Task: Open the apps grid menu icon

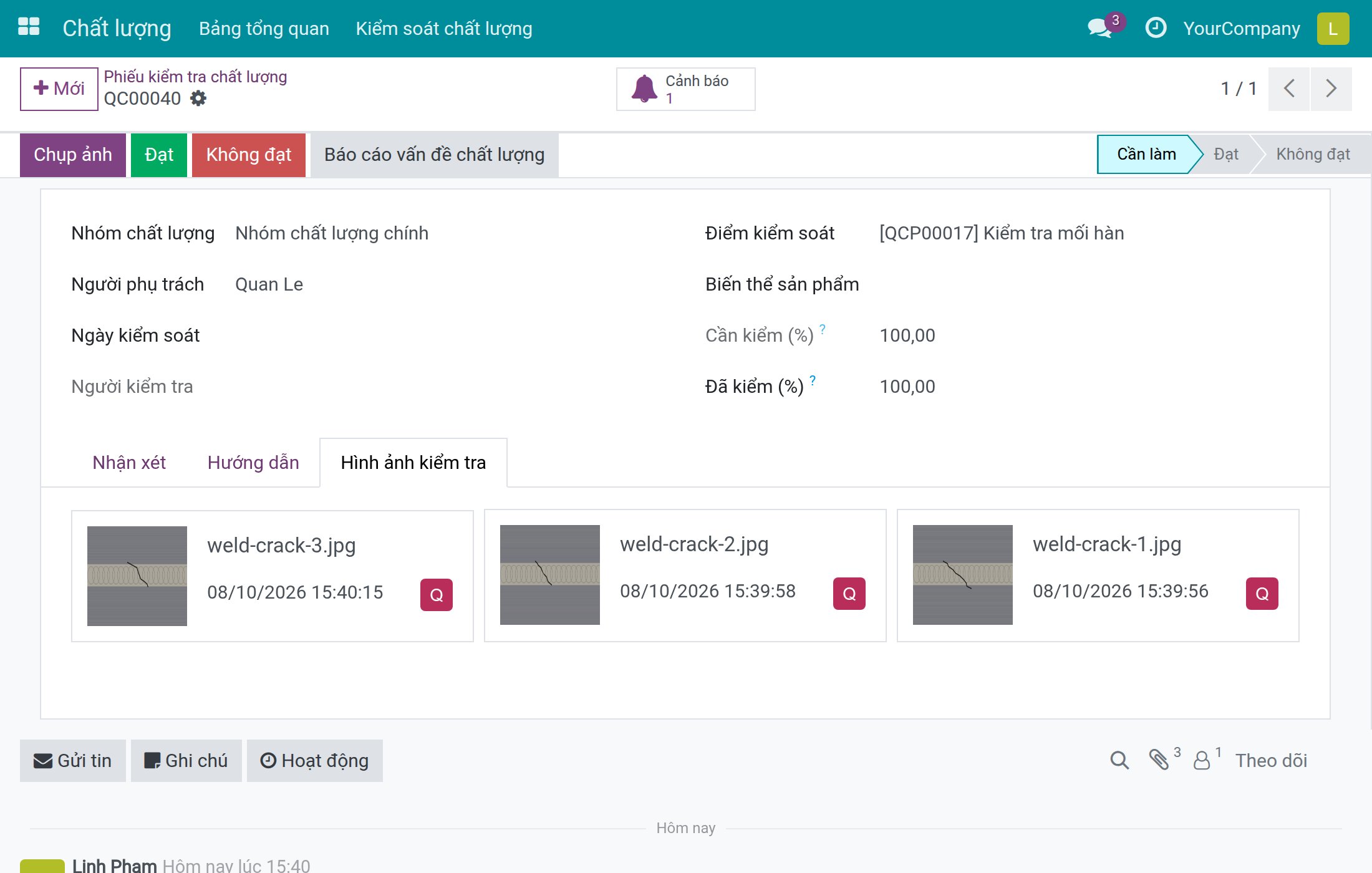Action: click(x=29, y=27)
